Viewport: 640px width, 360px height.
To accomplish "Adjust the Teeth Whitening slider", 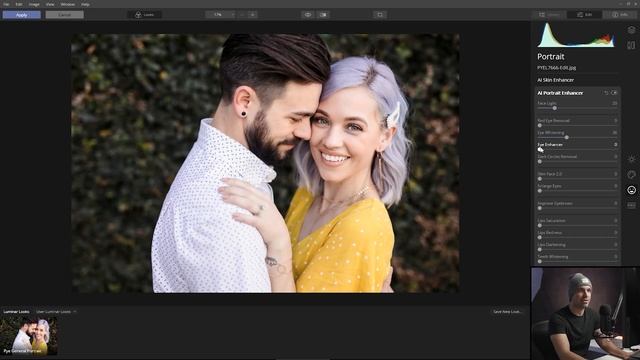I will tap(577, 261).
